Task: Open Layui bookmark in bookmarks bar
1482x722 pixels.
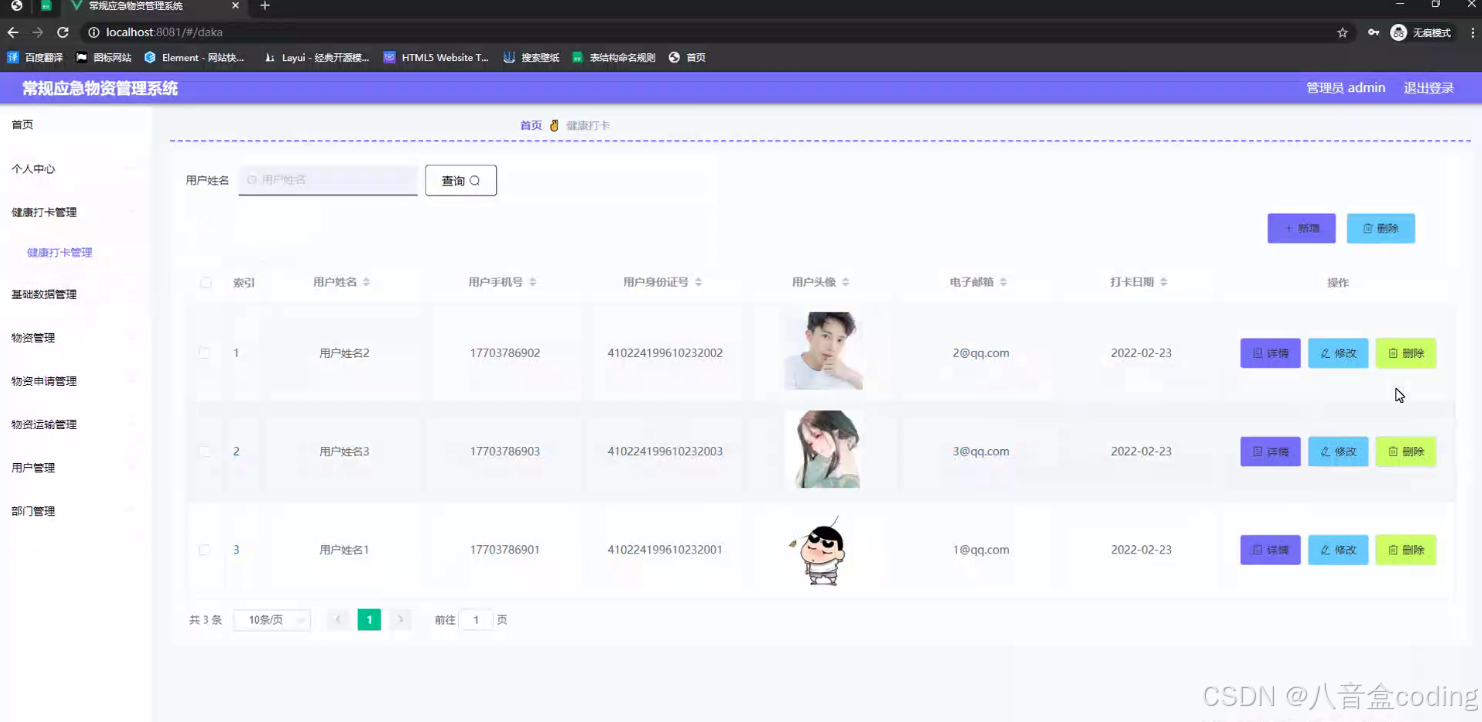Action: [x=317, y=58]
